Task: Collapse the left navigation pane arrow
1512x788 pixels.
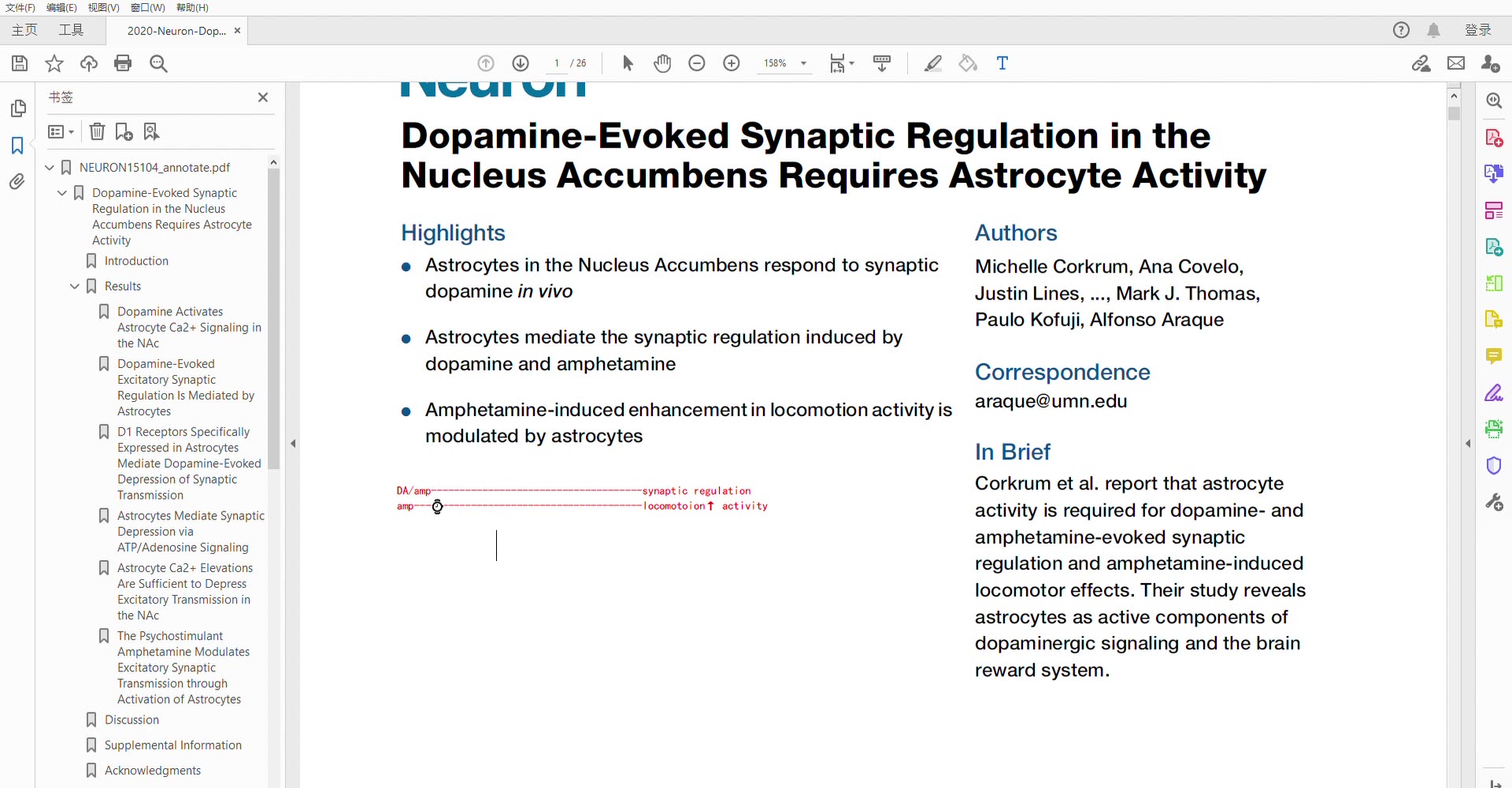Action: tap(293, 444)
